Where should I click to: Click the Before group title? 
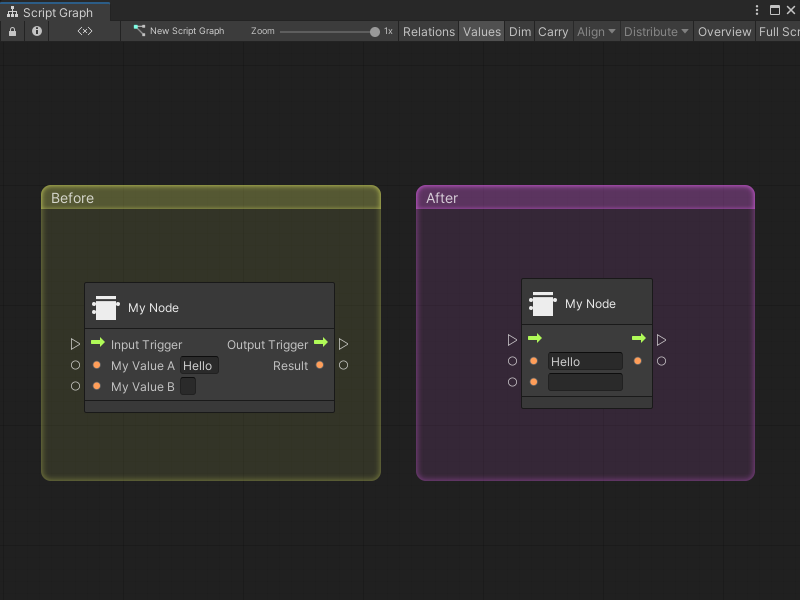tap(73, 198)
